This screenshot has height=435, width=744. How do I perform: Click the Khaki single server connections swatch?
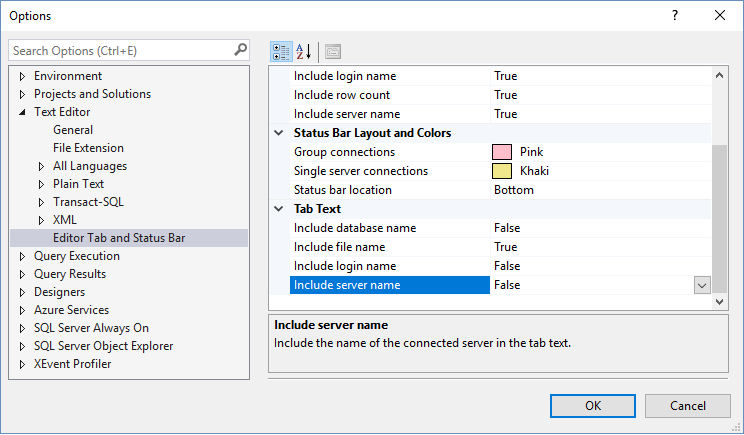point(503,171)
